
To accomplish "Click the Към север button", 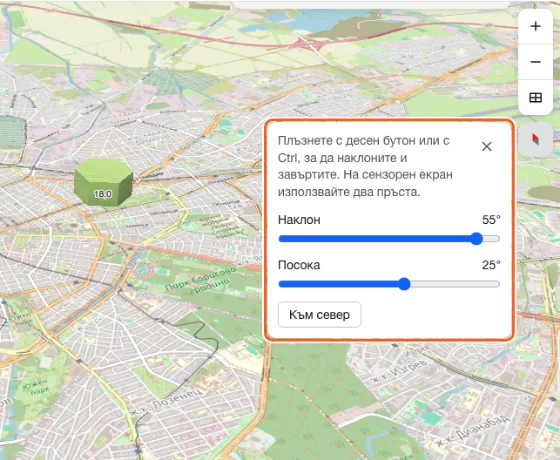I will (319, 315).
